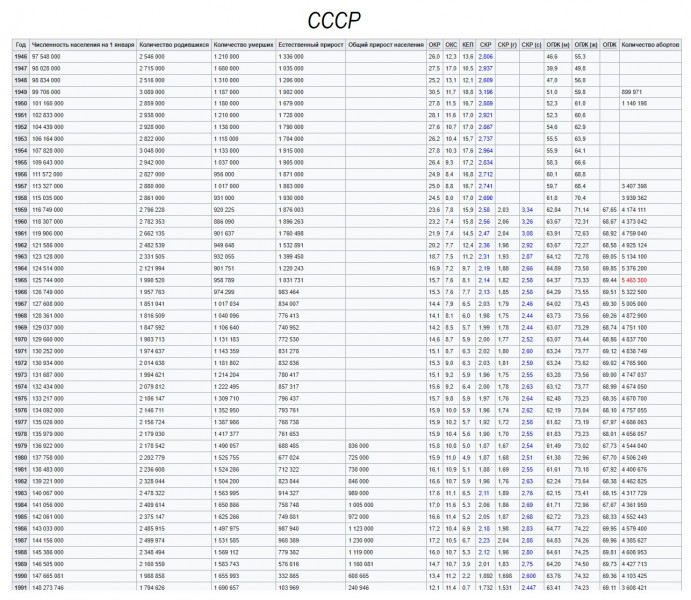Click abortions value 1 140 198

coord(634,104)
